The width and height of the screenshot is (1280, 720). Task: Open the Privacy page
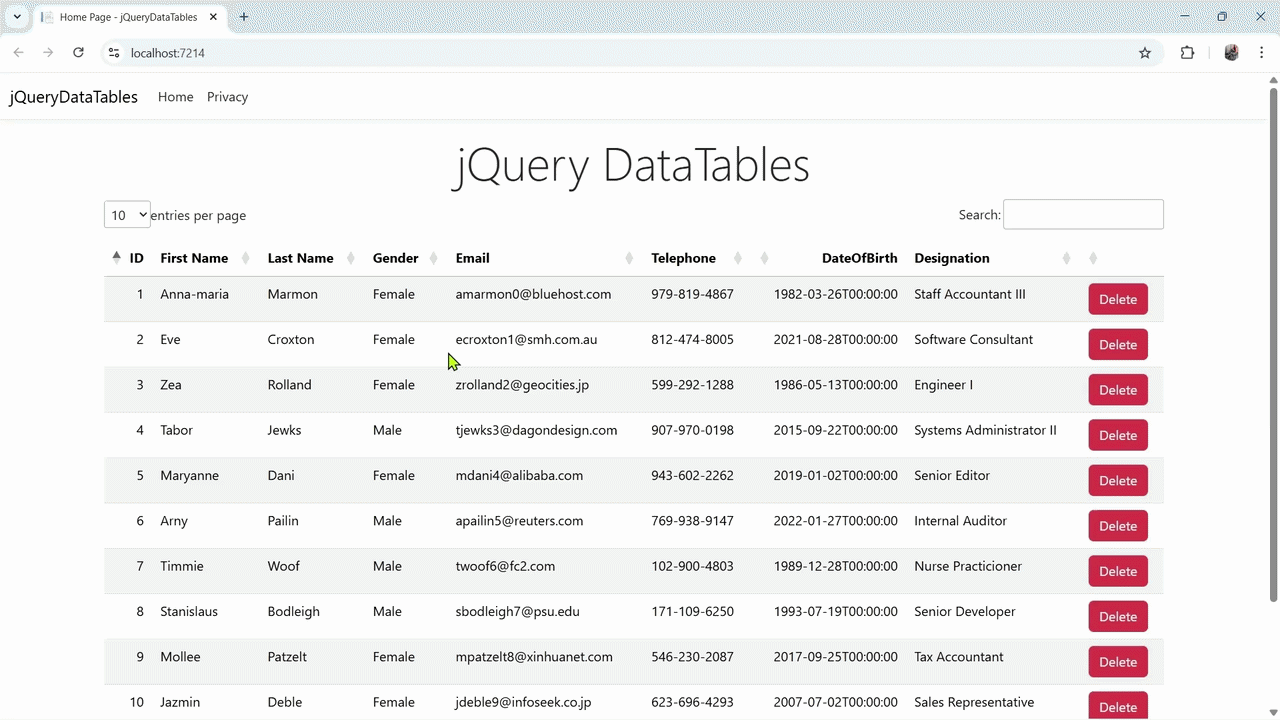(x=227, y=97)
